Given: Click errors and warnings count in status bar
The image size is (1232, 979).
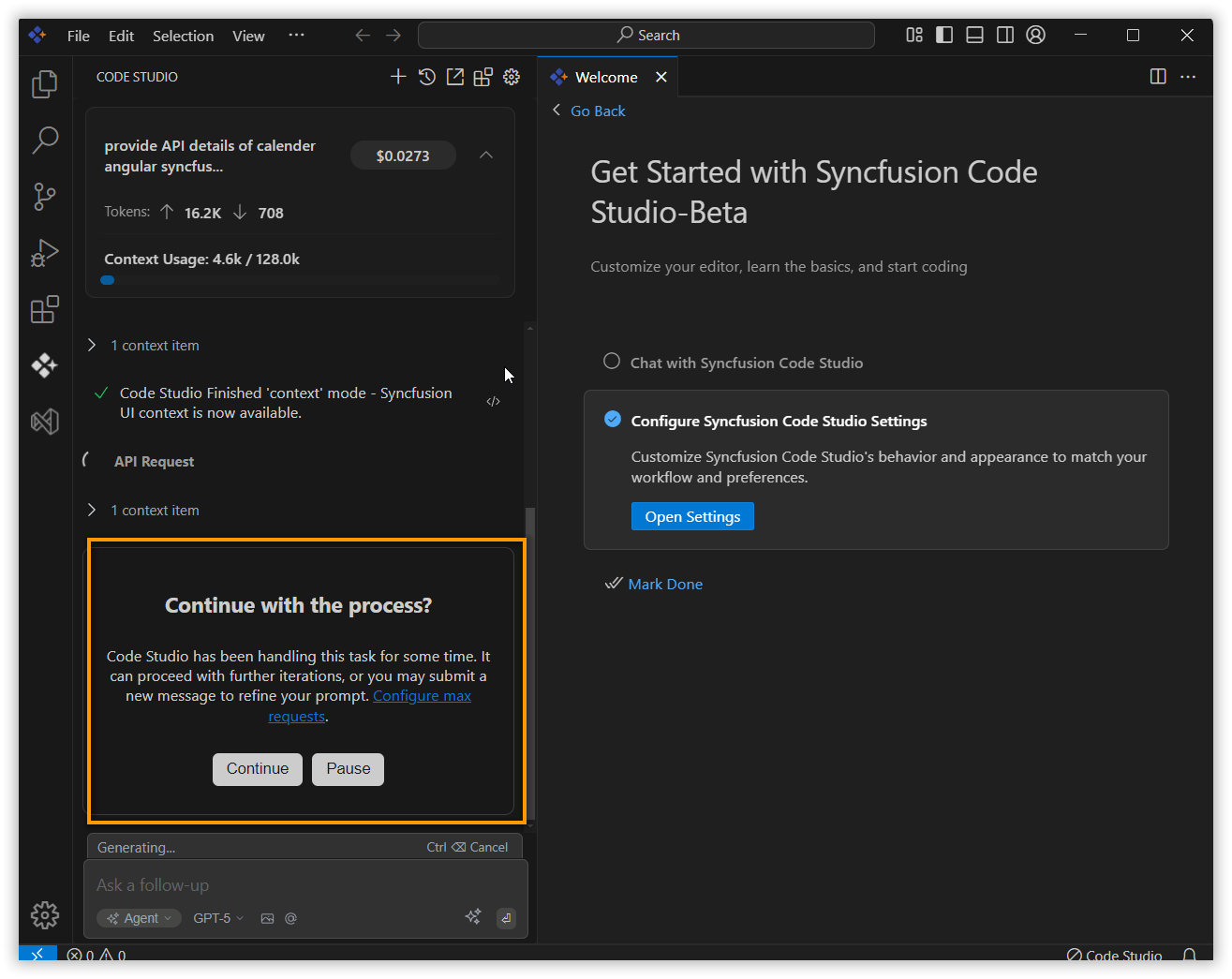Looking at the screenshot, I should pos(96,955).
